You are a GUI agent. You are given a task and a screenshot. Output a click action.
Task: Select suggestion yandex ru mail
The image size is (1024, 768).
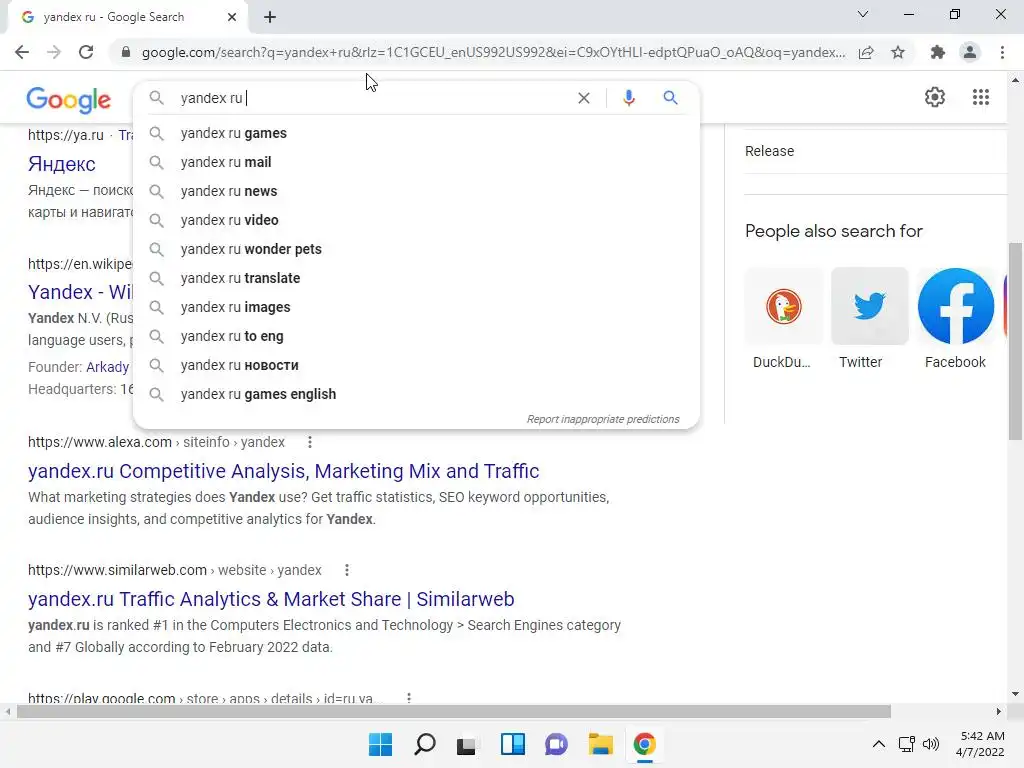pos(416,162)
